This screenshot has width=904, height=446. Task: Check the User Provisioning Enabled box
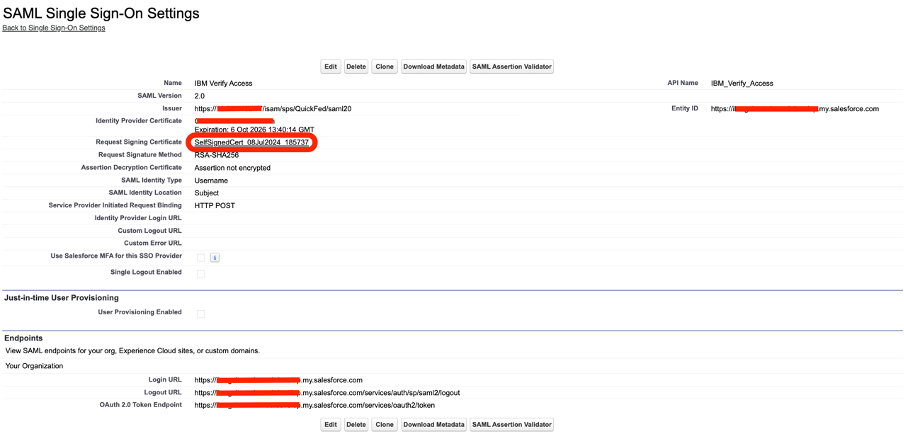click(x=201, y=314)
